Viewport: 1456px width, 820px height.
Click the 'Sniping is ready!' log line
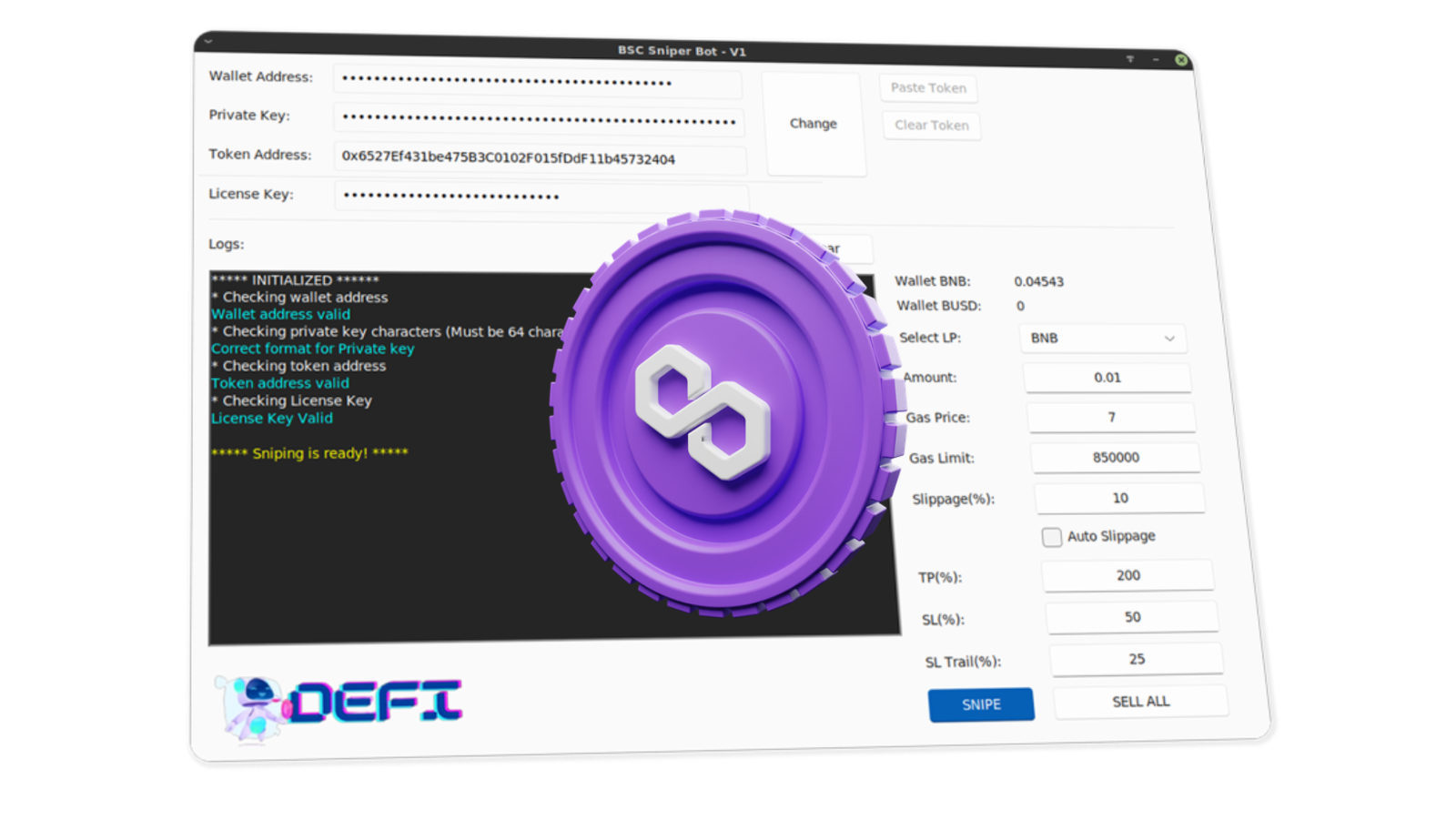tap(309, 453)
